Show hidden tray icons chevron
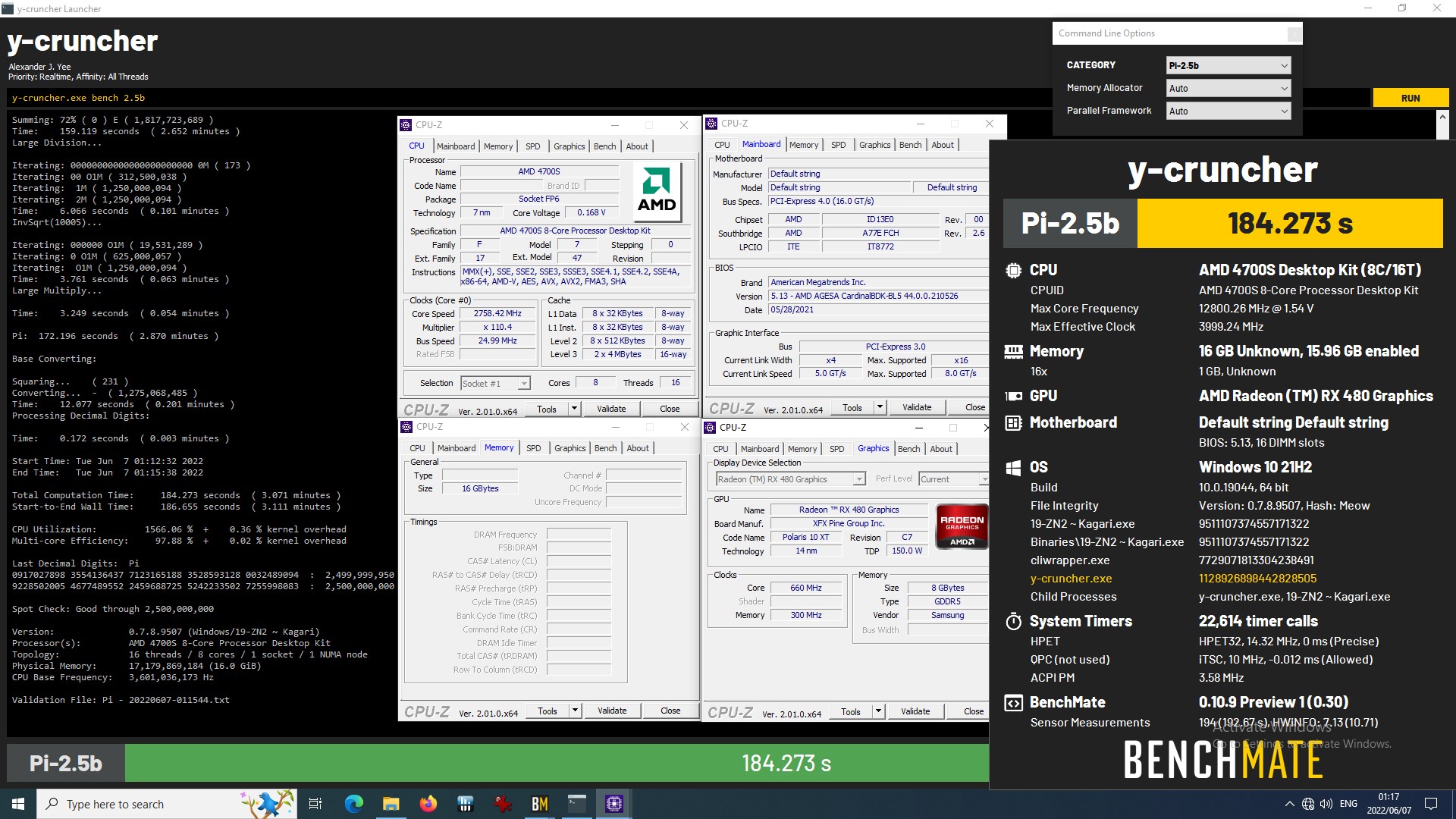Screen dimensions: 1456x819 tap(1289, 804)
